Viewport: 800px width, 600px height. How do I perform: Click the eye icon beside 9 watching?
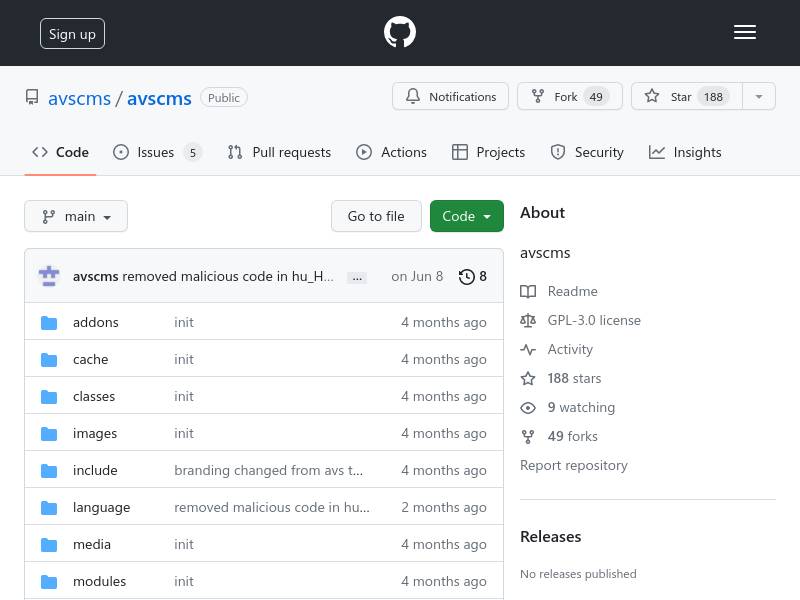(528, 408)
